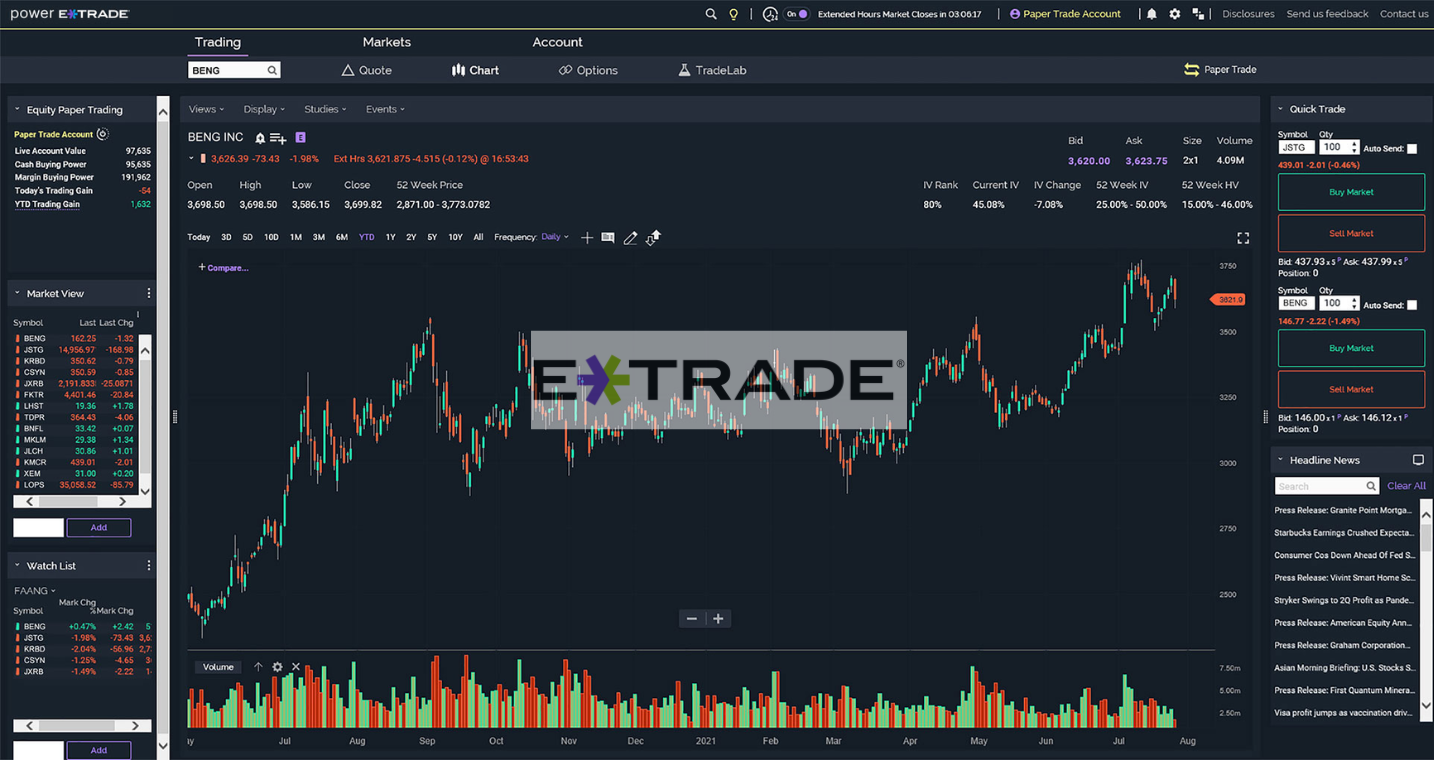Collapse the Headline News panel

pyautogui.click(x=1280, y=460)
